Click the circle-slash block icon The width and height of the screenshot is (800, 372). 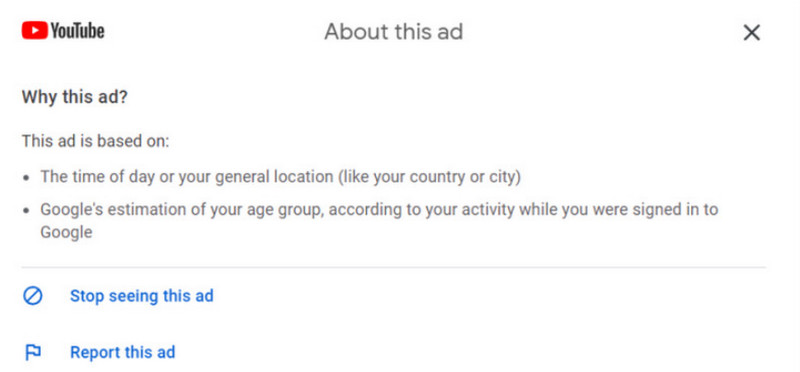click(33, 296)
